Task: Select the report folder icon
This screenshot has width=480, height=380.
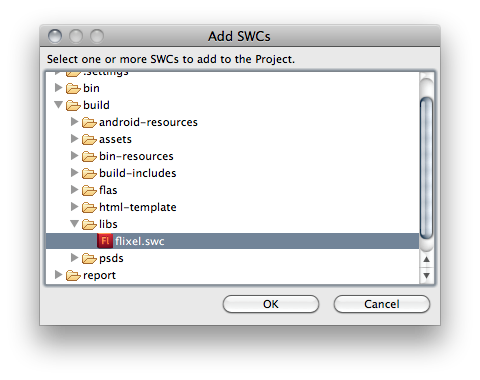Action: point(73,275)
